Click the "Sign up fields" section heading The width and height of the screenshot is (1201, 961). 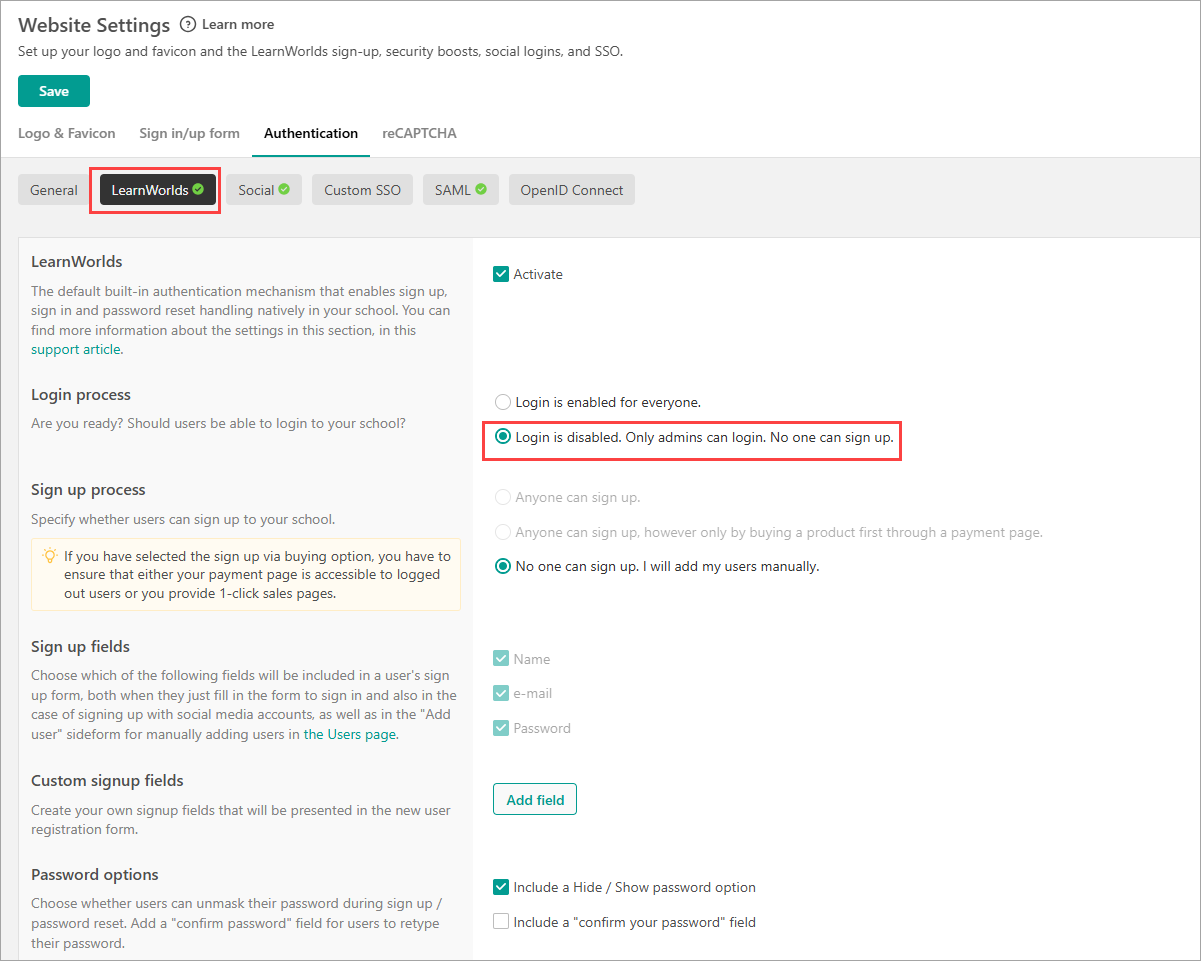(x=81, y=647)
